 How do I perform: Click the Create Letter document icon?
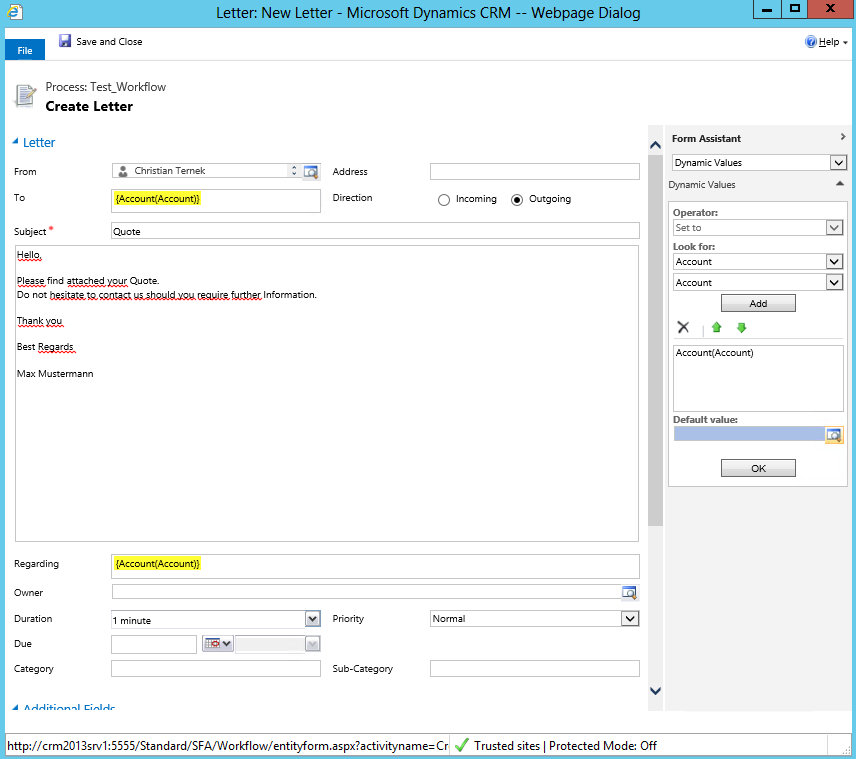(x=24, y=96)
